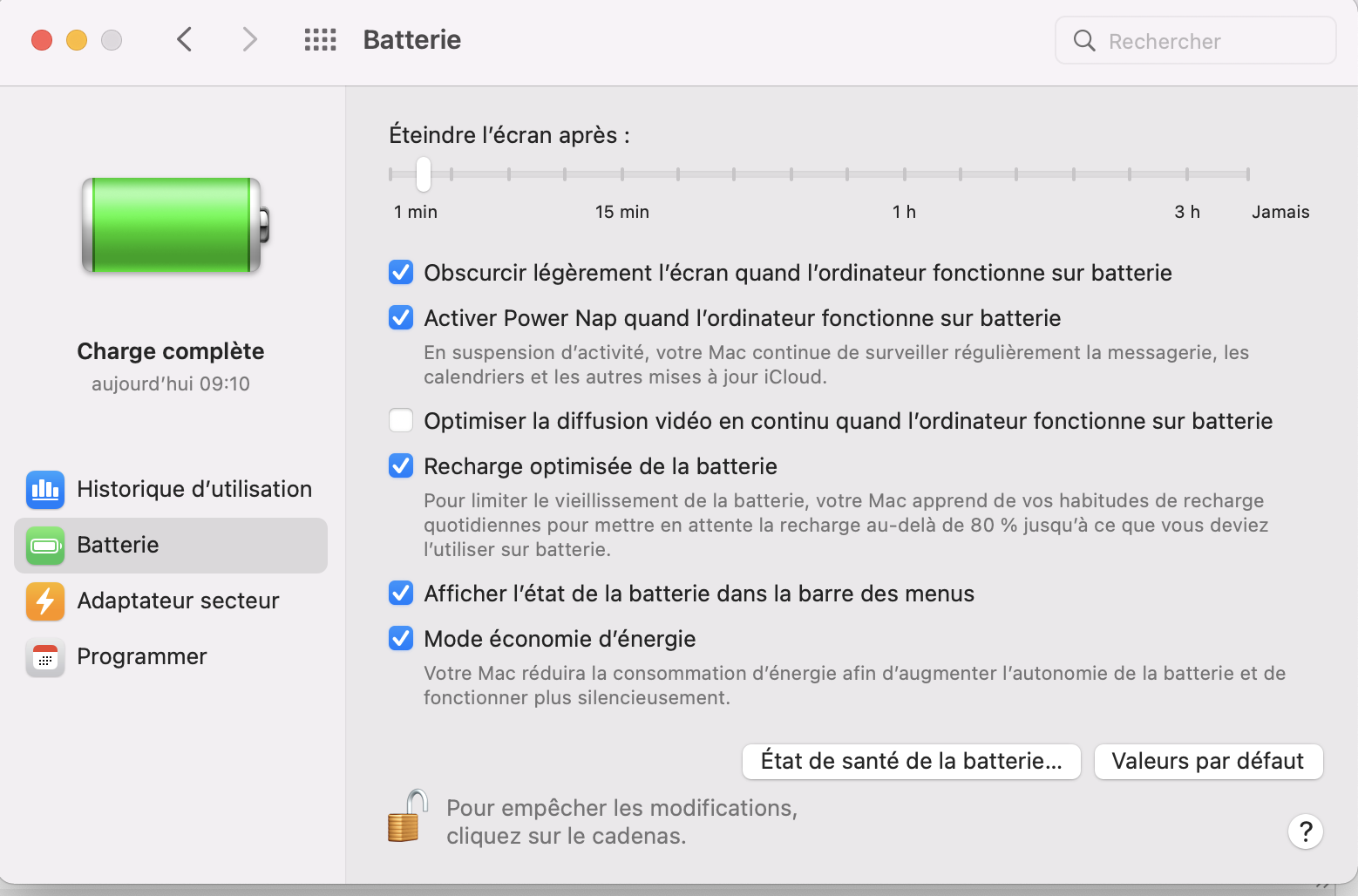Uncheck Activer Power Nap on battery
Image resolution: width=1358 pixels, height=896 pixels.
pos(401,318)
